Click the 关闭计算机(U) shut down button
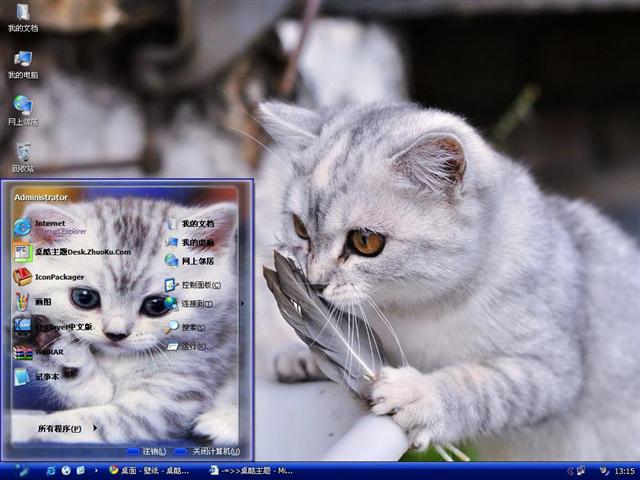This screenshot has height=480, width=640. coord(207,451)
